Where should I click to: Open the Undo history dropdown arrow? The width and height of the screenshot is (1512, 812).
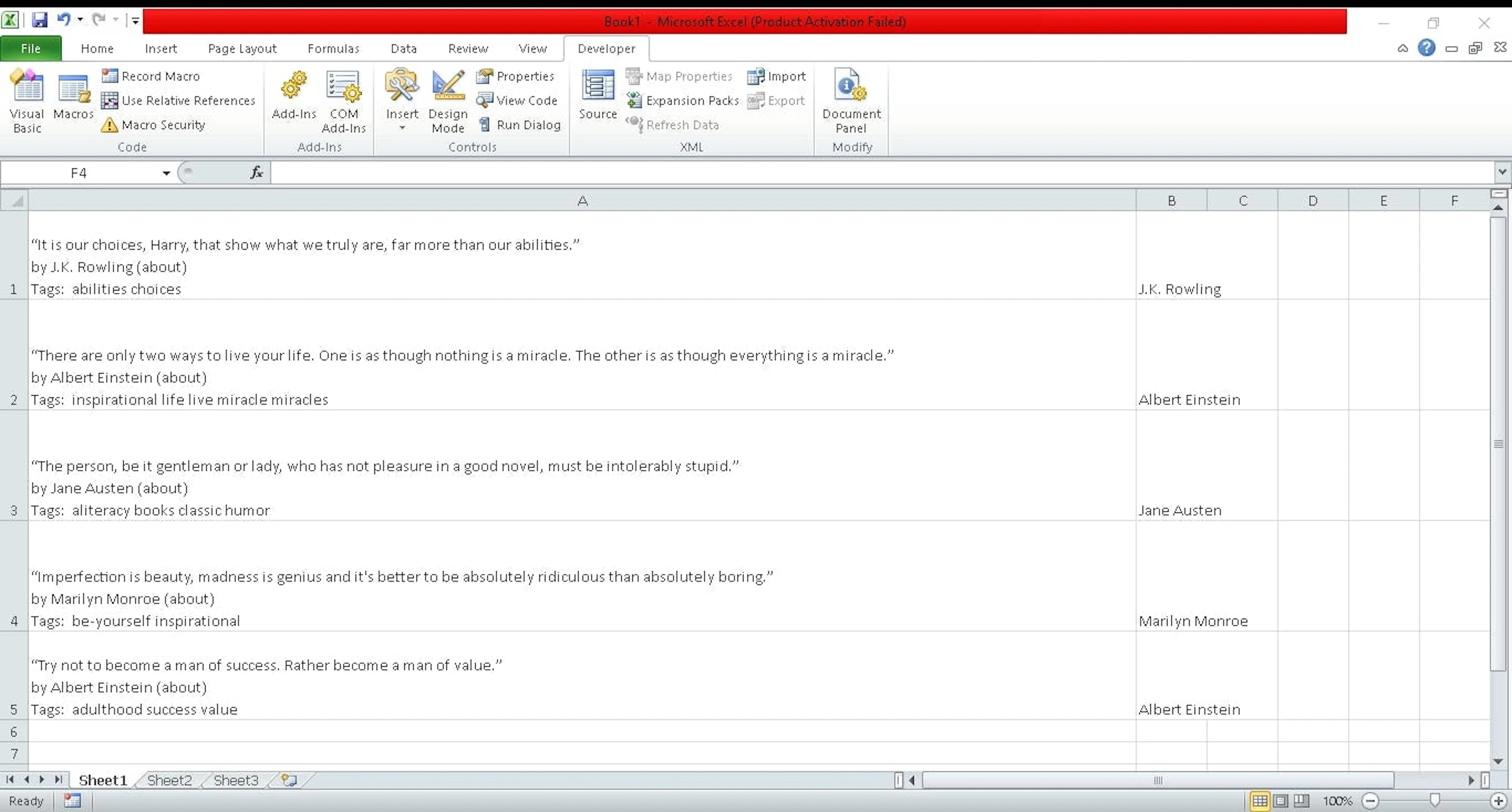pyautogui.click(x=80, y=20)
